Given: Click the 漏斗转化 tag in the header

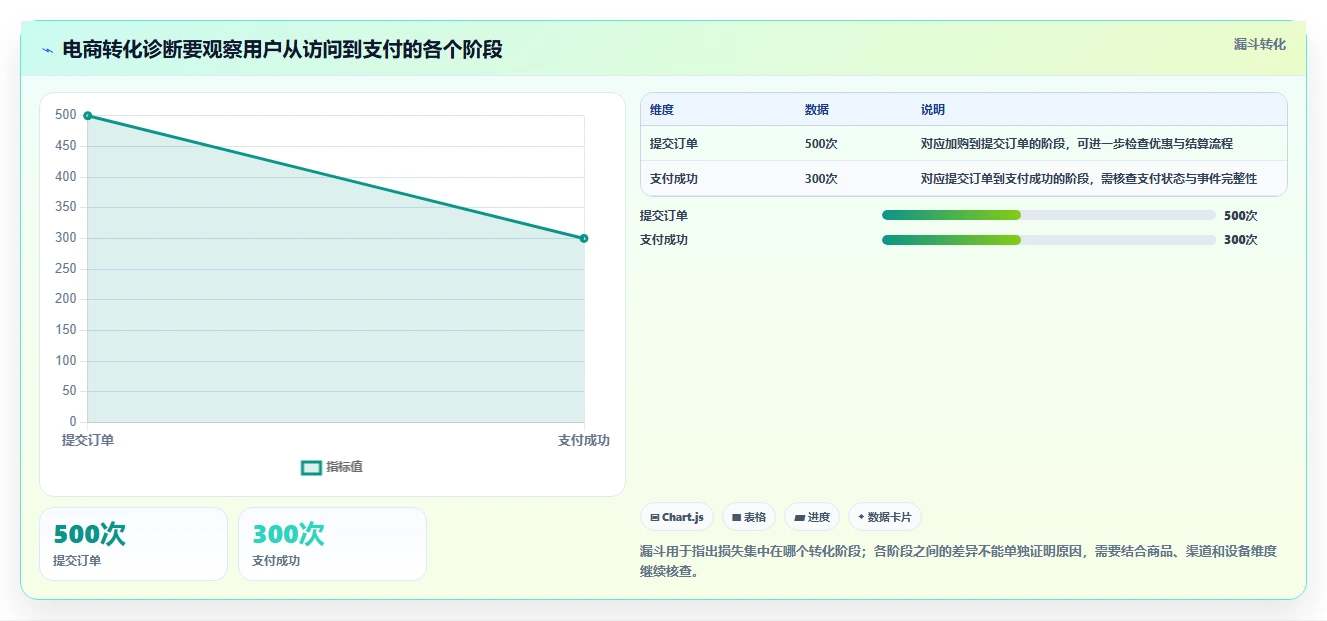Looking at the screenshot, I should click(1259, 44).
